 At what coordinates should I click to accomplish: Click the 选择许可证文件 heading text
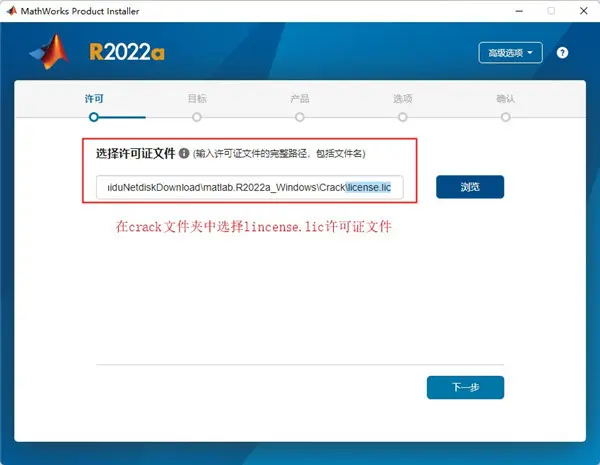coord(135,153)
